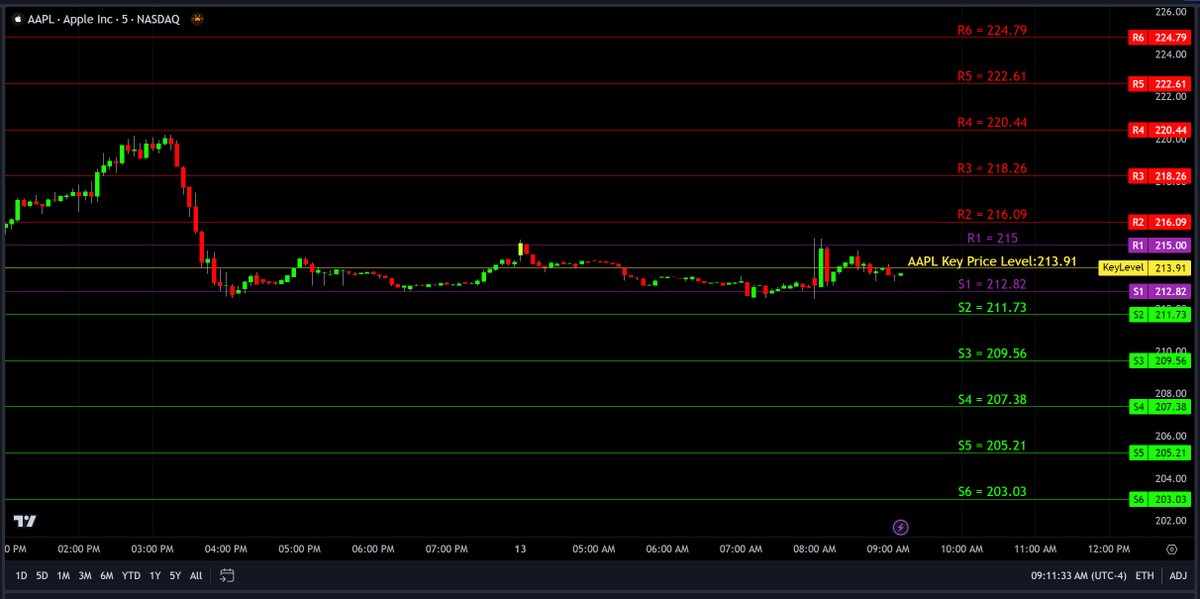Select the All date range option
This screenshot has width=1200, height=599.
pos(196,576)
